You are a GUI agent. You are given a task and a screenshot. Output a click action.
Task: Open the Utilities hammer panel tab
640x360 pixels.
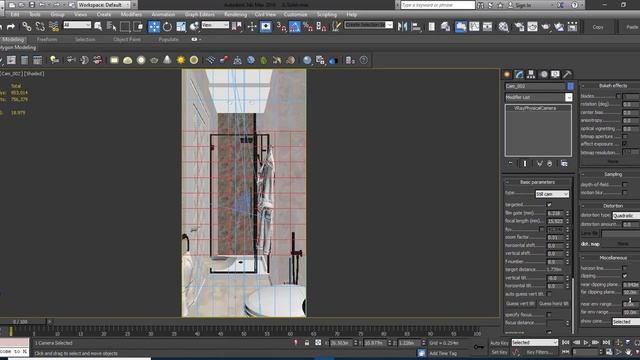[567, 74]
